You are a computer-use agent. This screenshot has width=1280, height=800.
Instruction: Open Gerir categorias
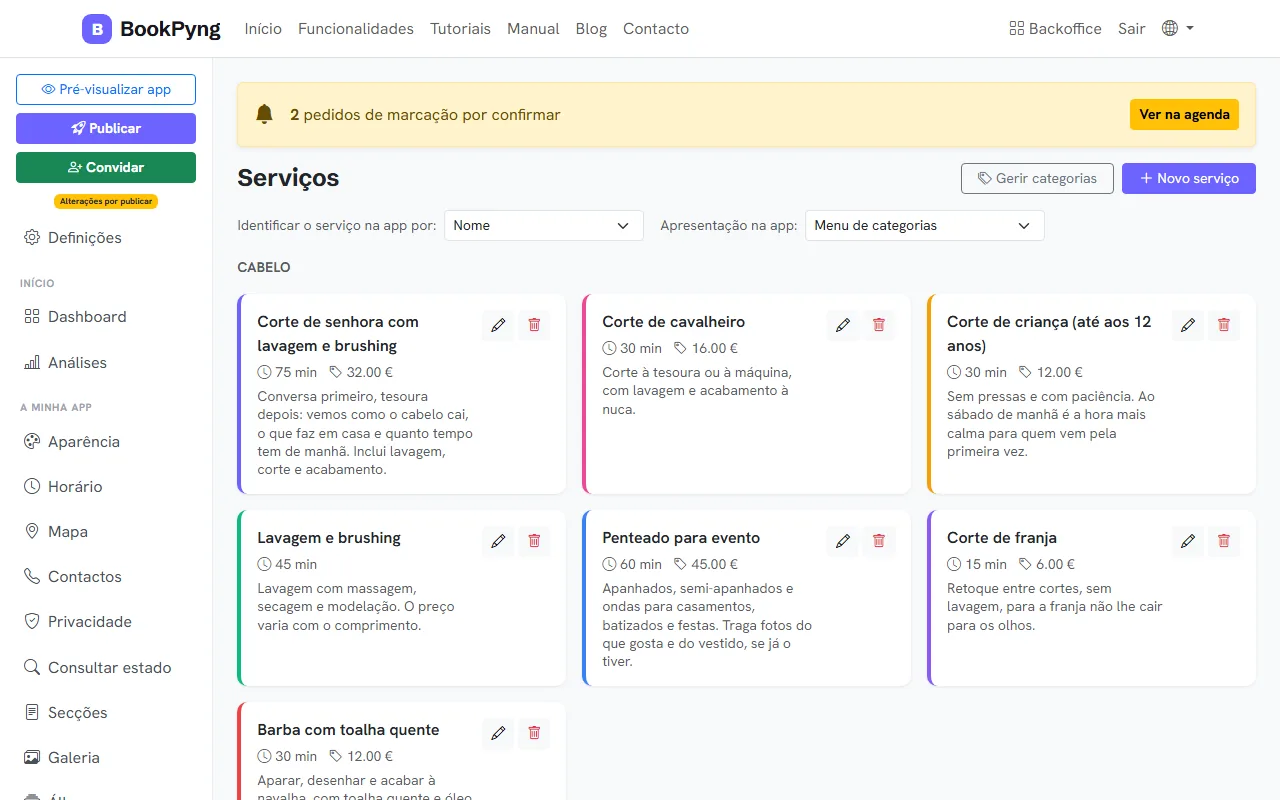[x=1037, y=178]
